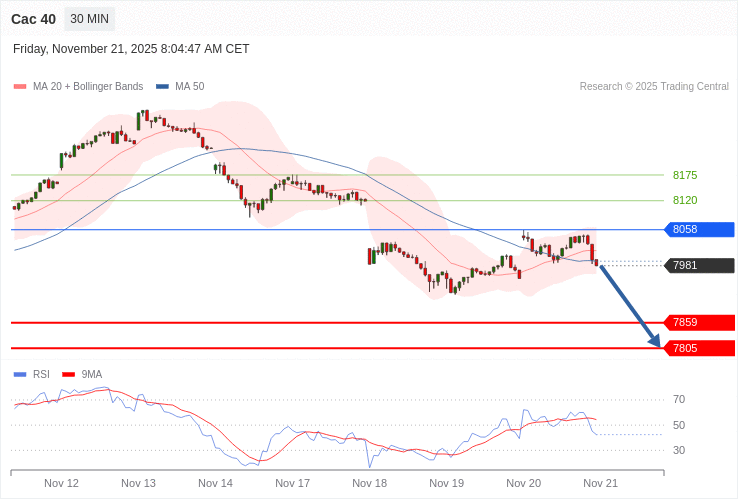Screen dimensions: 738x500
Task: Click the Nov 20 date axis label
Action: [523, 483]
